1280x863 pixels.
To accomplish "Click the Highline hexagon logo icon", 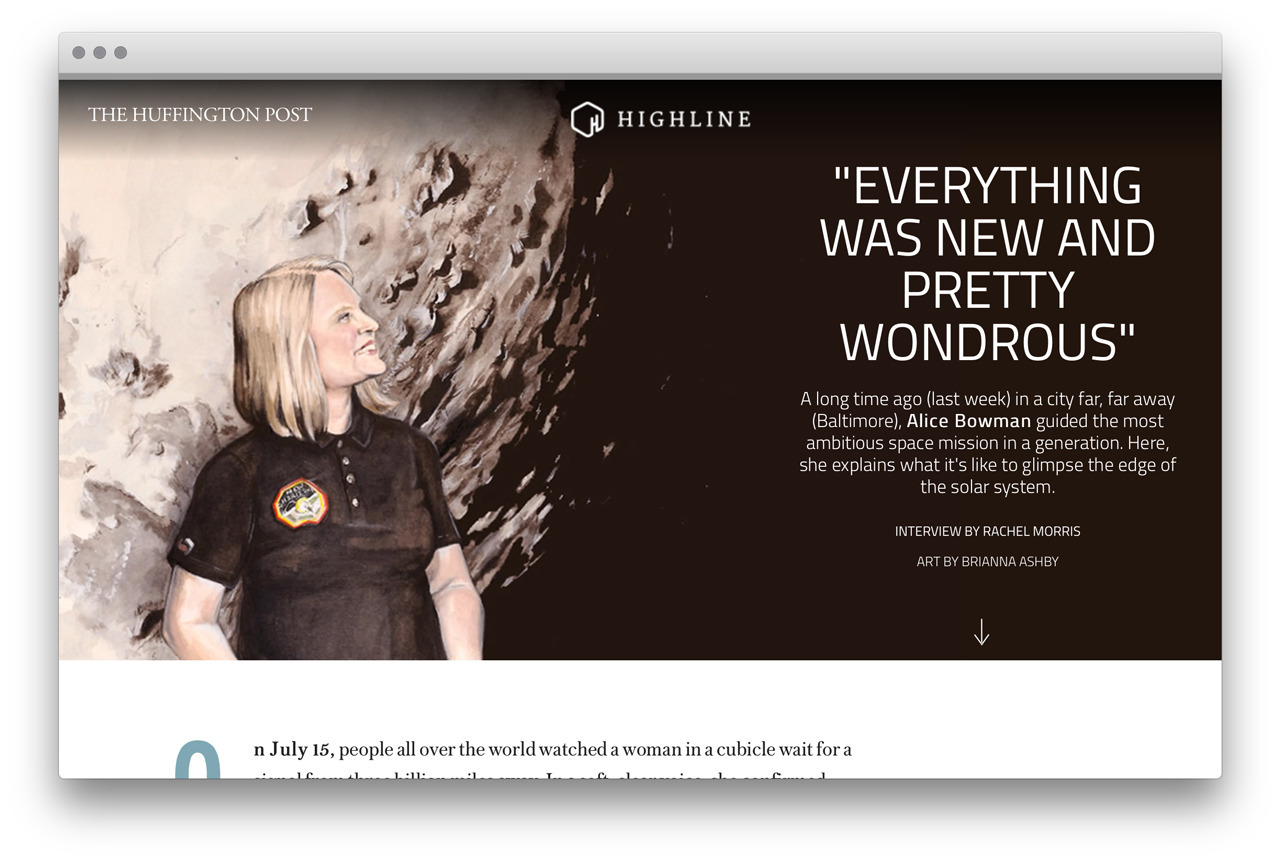I will click(x=587, y=119).
